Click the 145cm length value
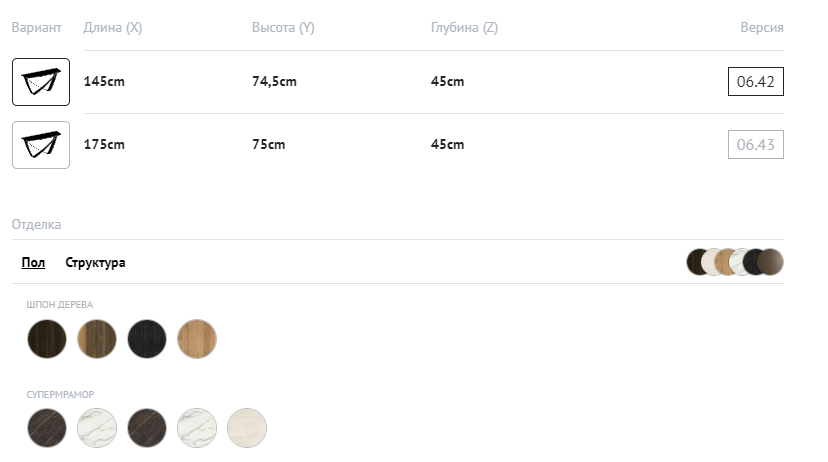This screenshot has height=462, width=828. click(x=104, y=82)
